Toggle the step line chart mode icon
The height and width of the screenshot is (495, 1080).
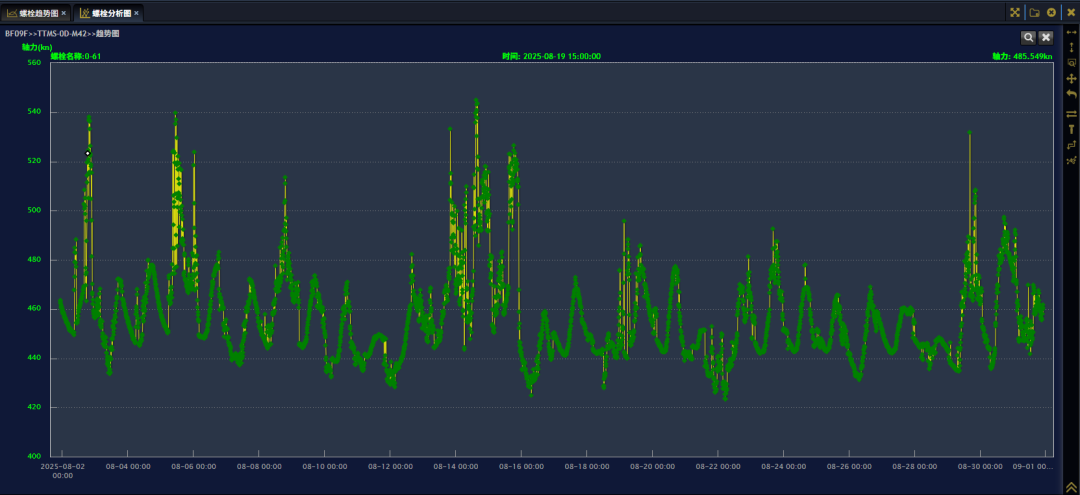[x=1071, y=145]
